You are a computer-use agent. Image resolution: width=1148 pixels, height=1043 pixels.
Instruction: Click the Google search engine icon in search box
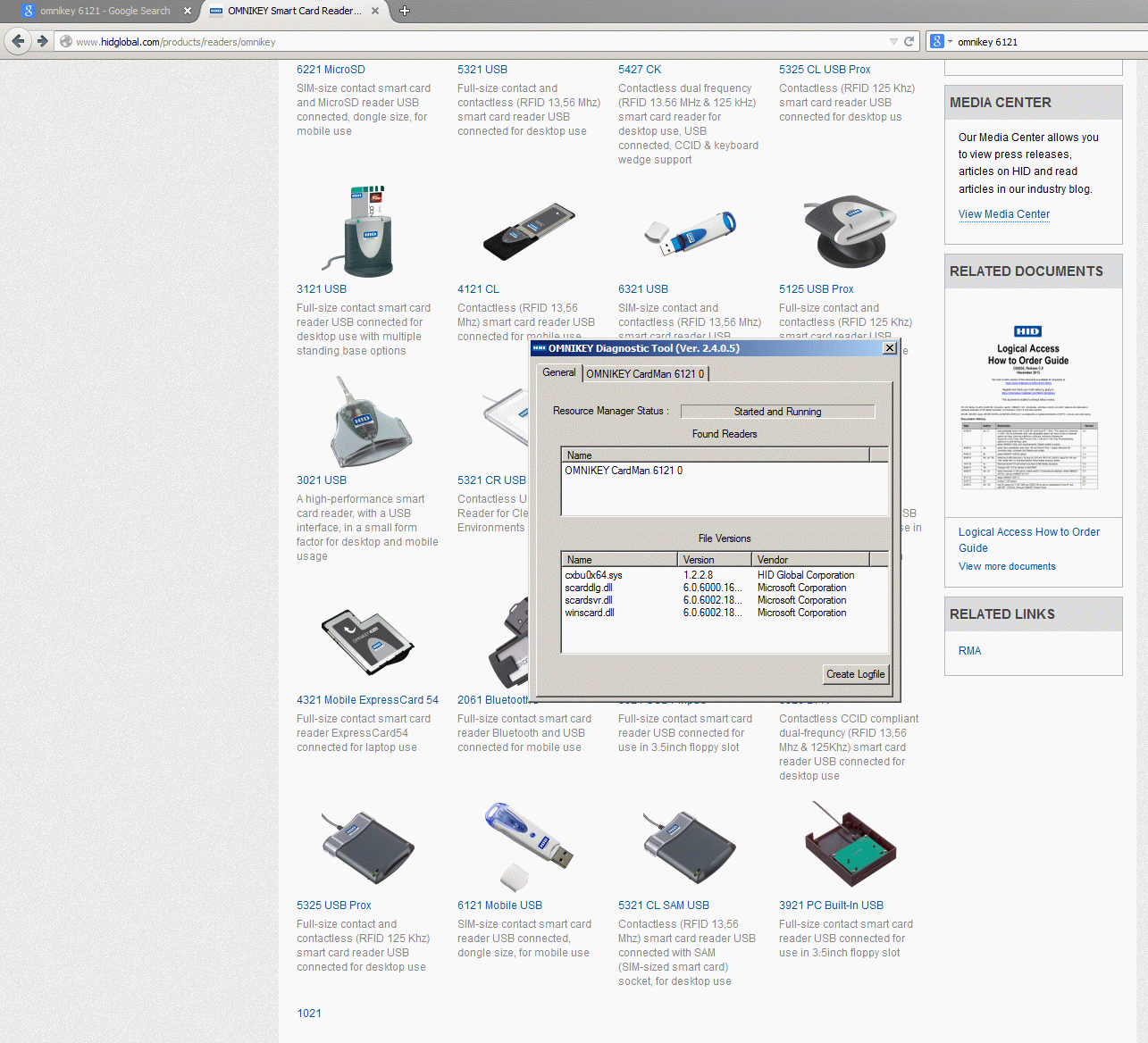pos(936,41)
